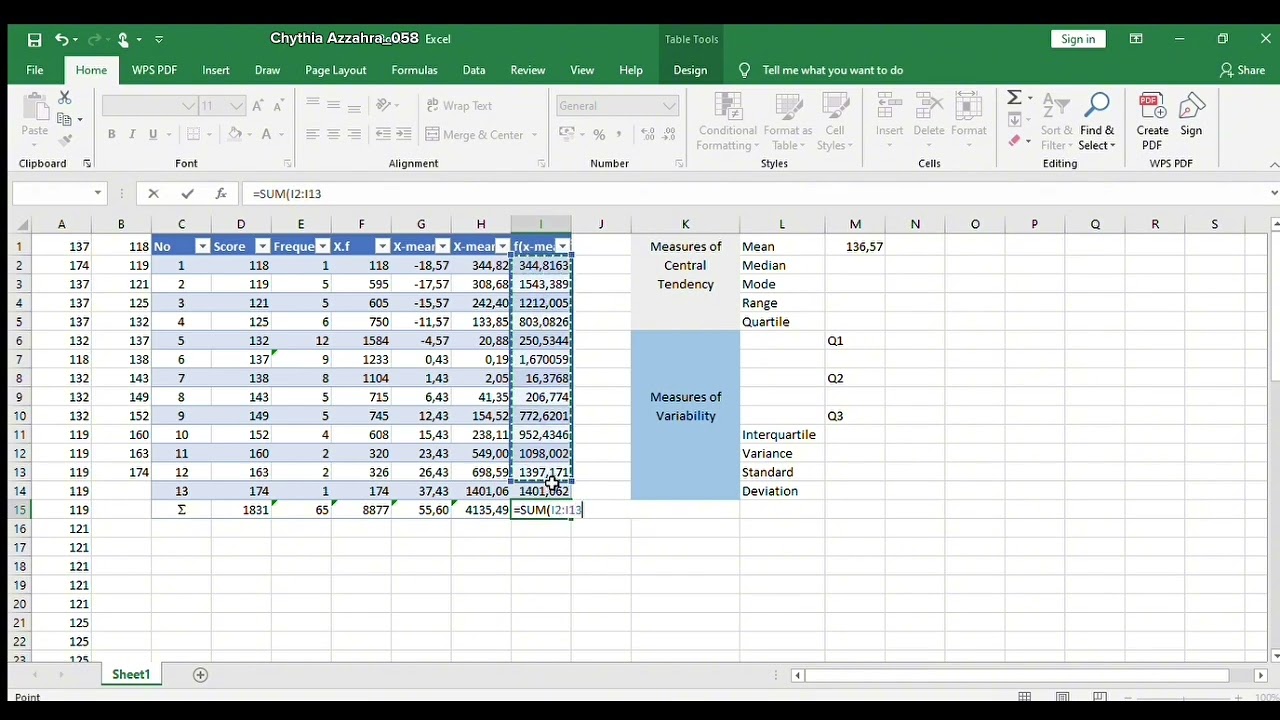
Task: Select the column K header
Action: tap(685, 224)
